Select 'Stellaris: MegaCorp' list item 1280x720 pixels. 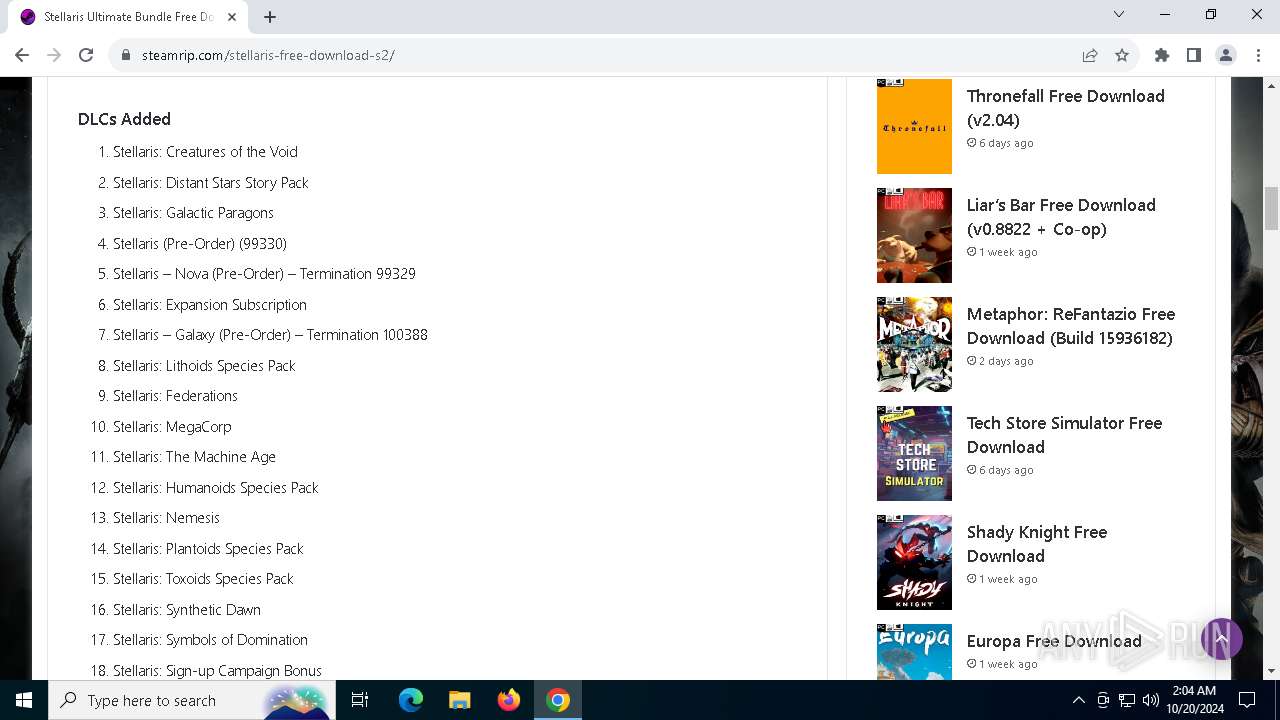(172, 427)
